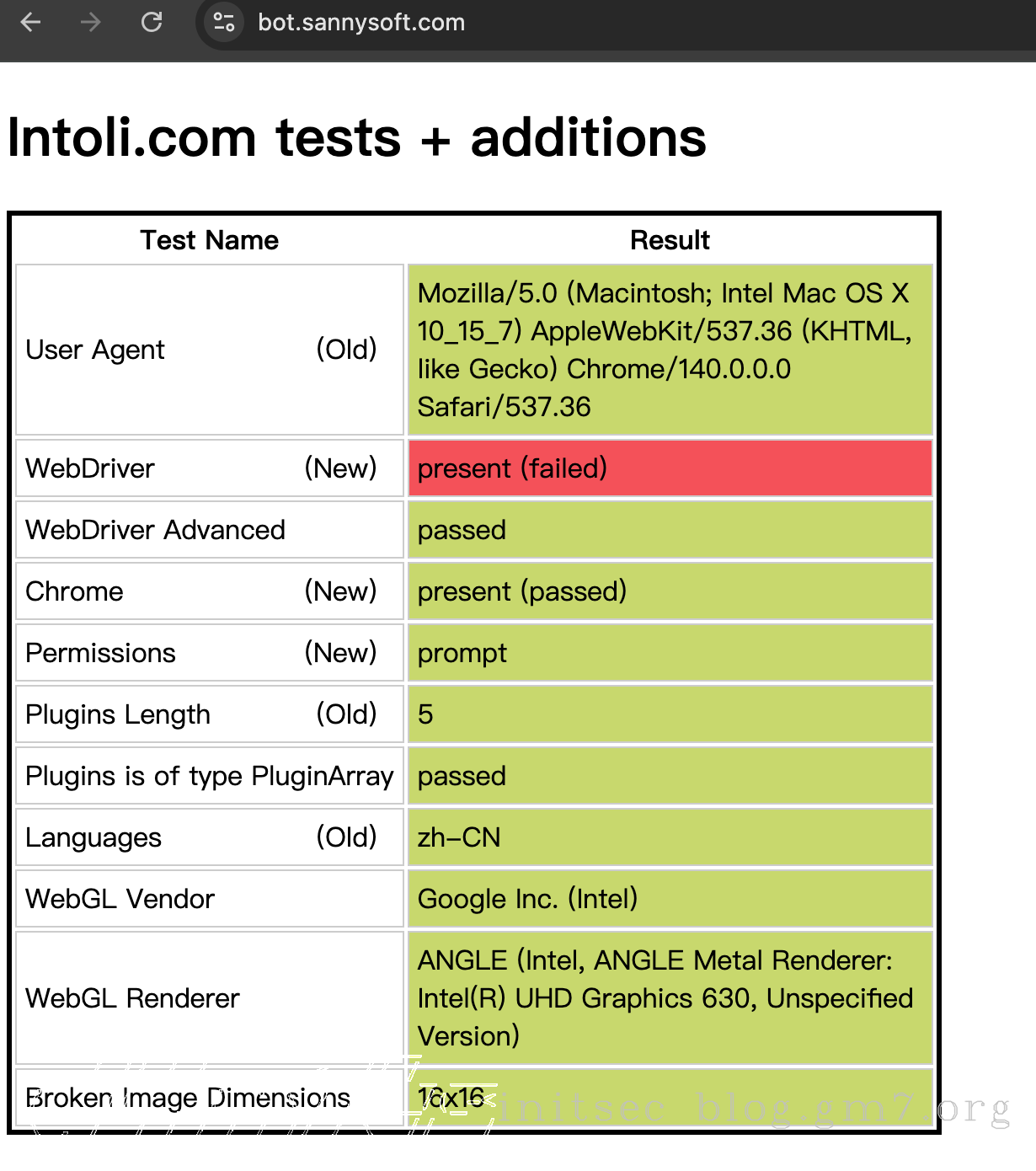Click the Languages zh-CN result

pyautogui.click(x=459, y=837)
